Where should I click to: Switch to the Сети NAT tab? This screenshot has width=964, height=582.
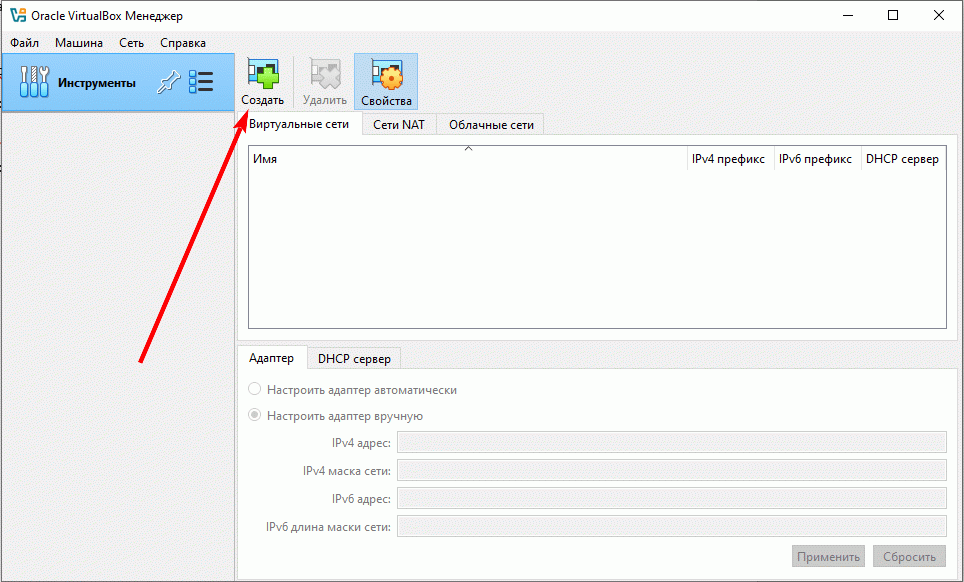[399, 125]
